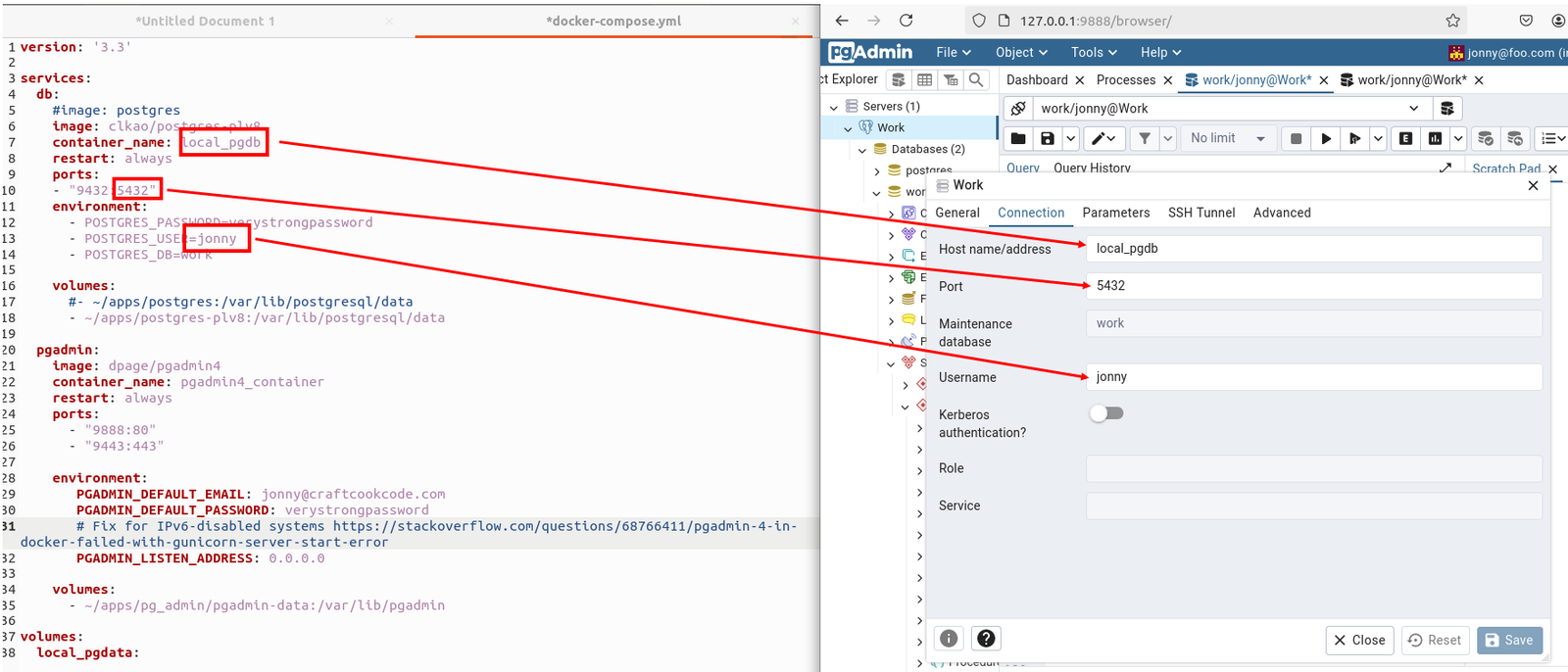1568x672 pixels.
Task: Save the query with the floppy icon
Action: 1048,138
